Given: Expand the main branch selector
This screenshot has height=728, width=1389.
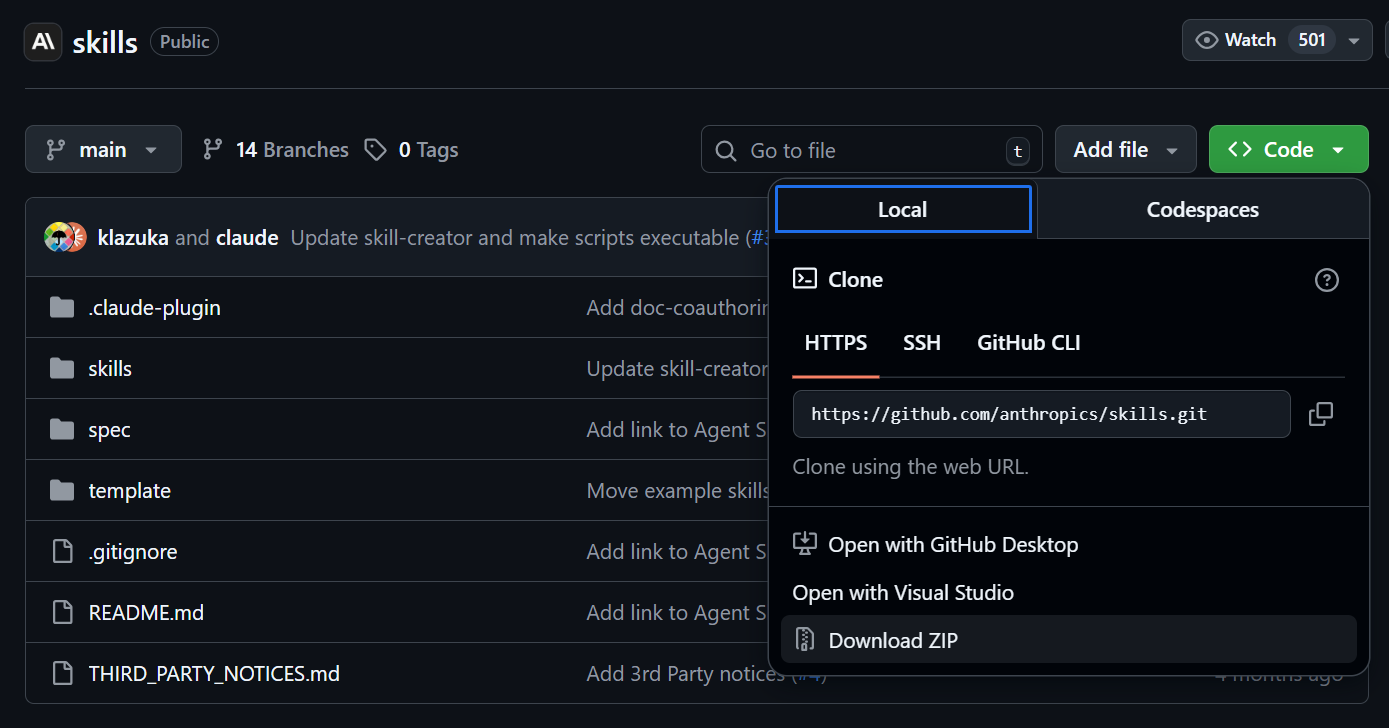Looking at the screenshot, I should 103,150.
